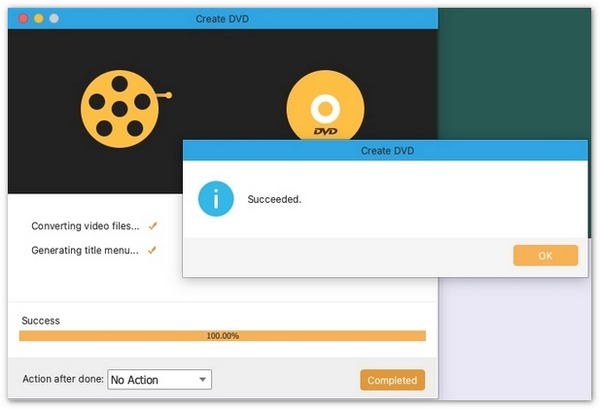Click the 'Action after done:' label
600x409 pixels.
(63, 379)
